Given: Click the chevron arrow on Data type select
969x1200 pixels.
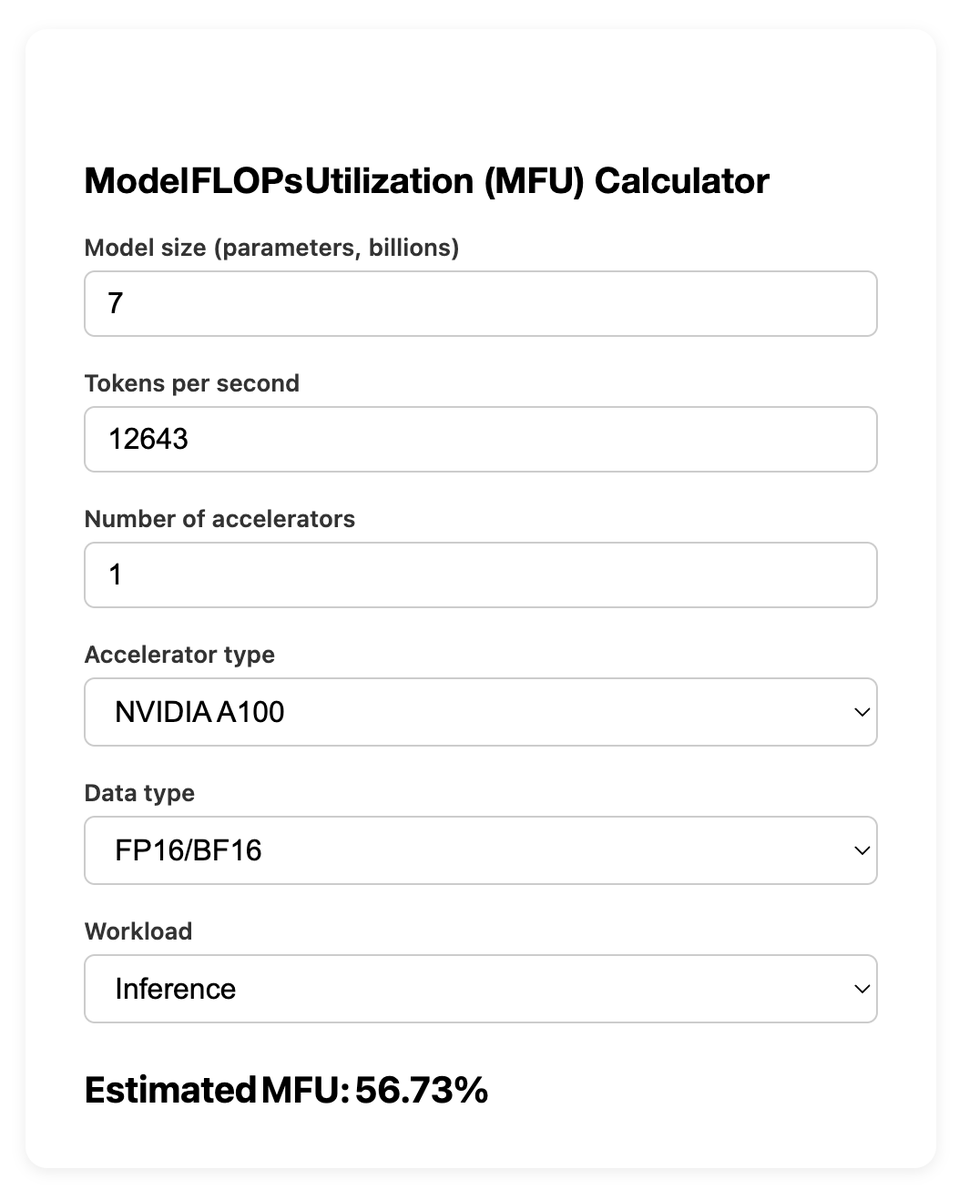Looking at the screenshot, I should tap(861, 851).
